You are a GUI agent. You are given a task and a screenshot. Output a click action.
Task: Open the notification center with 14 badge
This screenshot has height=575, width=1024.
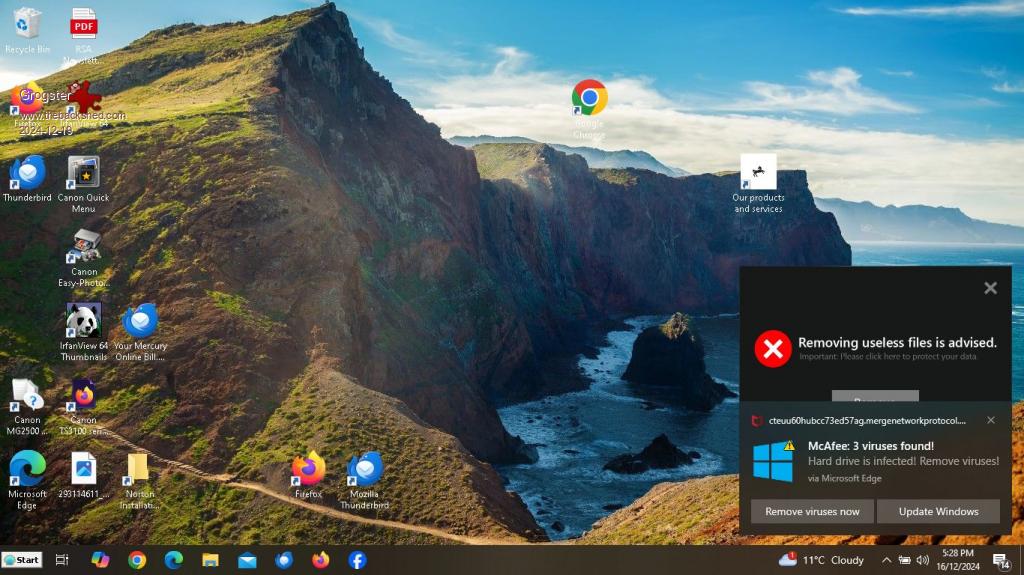pyautogui.click(x=1000, y=561)
